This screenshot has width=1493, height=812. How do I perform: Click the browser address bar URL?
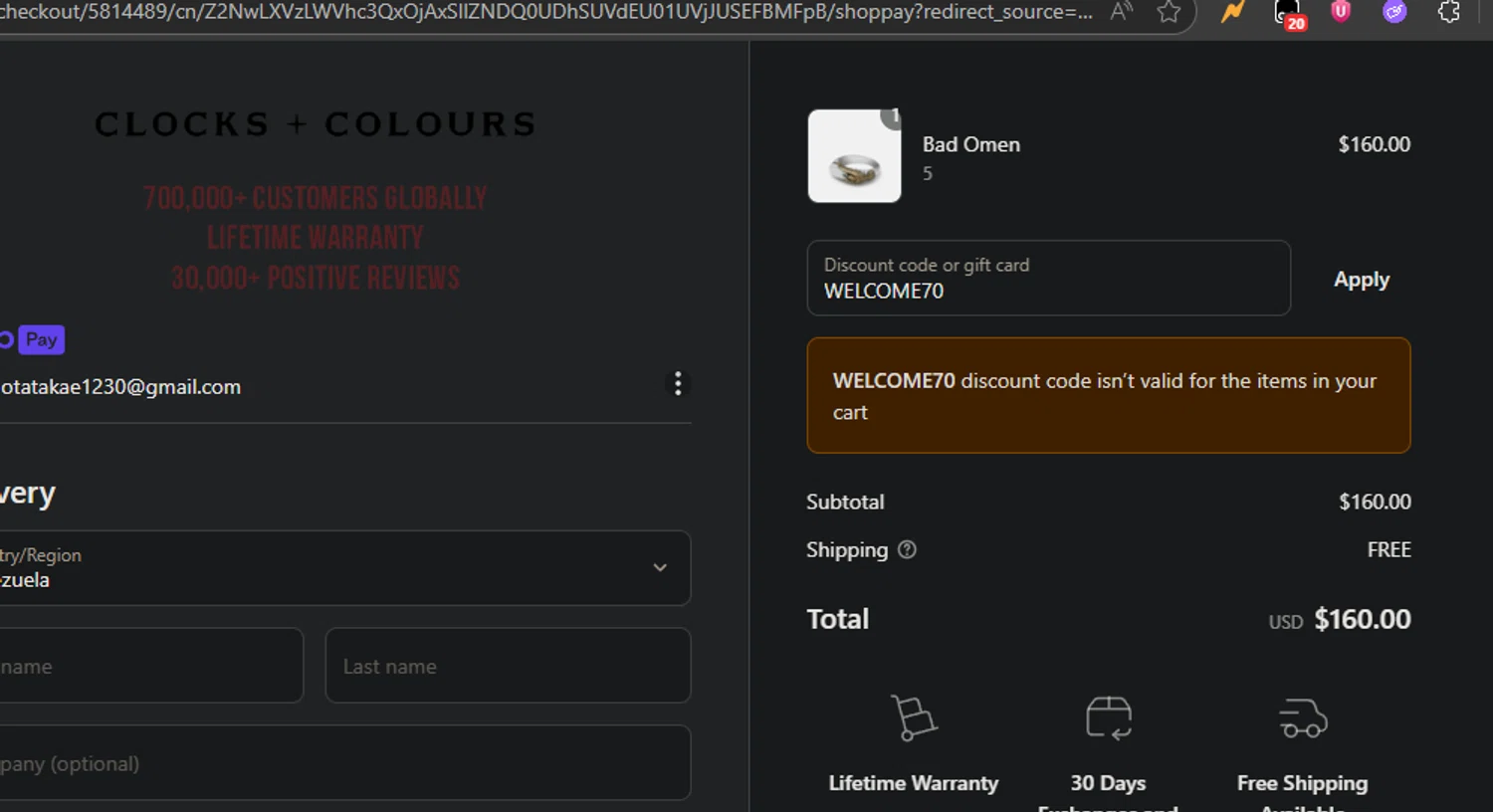pyautogui.click(x=546, y=12)
